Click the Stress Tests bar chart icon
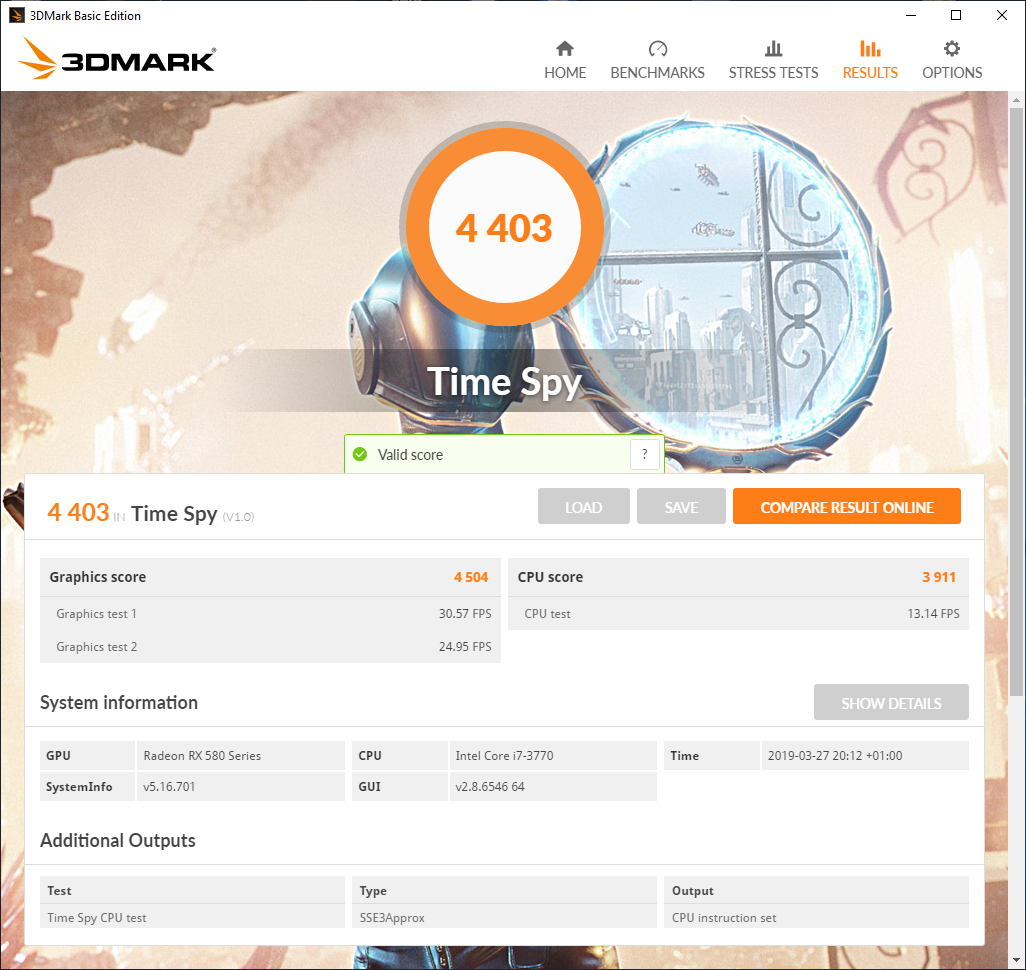This screenshot has width=1026, height=970. coord(773,48)
